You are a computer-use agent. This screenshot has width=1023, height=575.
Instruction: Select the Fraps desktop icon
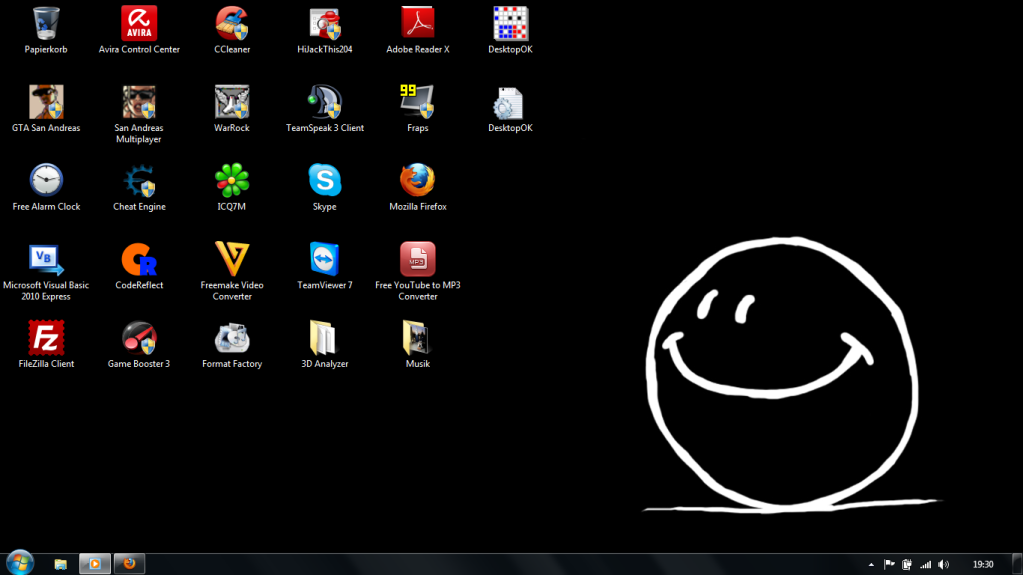(417, 102)
